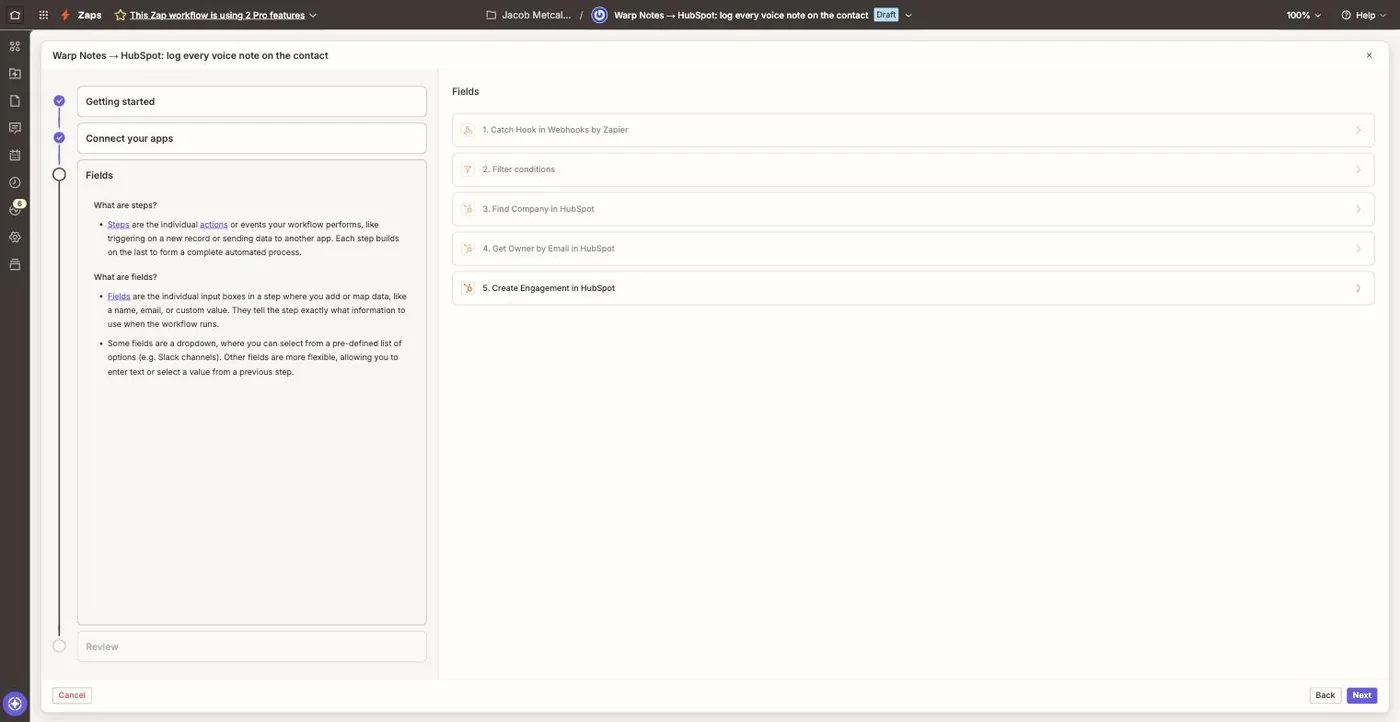Follow the Steps link

tap(119, 225)
